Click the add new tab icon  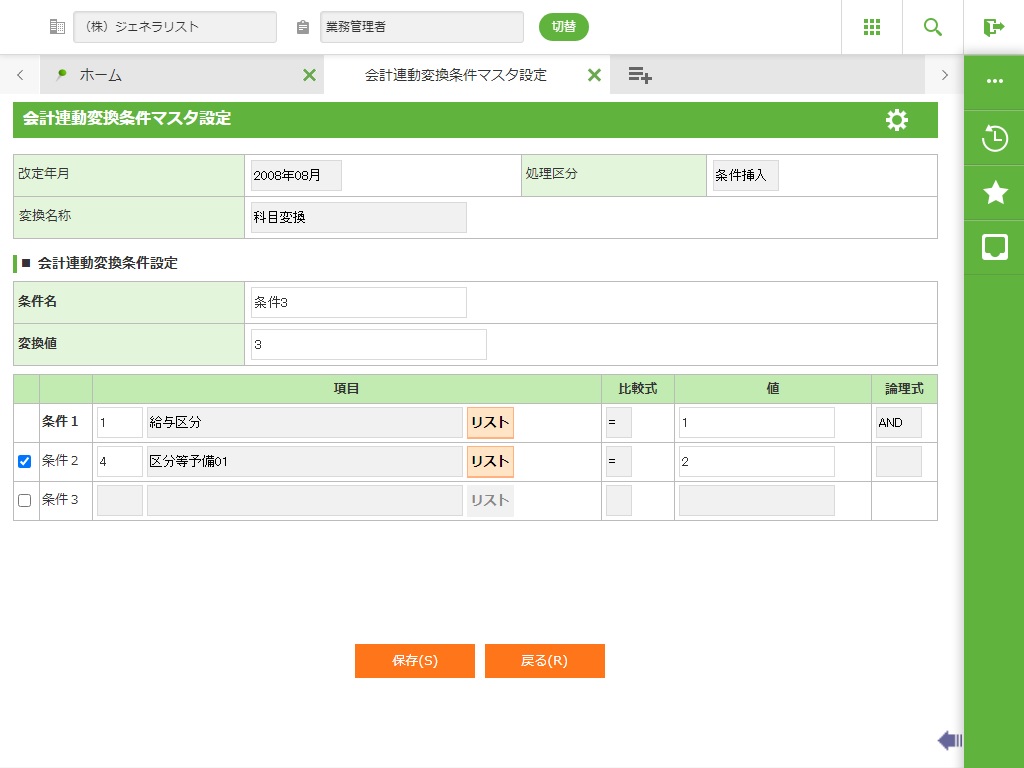point(640,75)
